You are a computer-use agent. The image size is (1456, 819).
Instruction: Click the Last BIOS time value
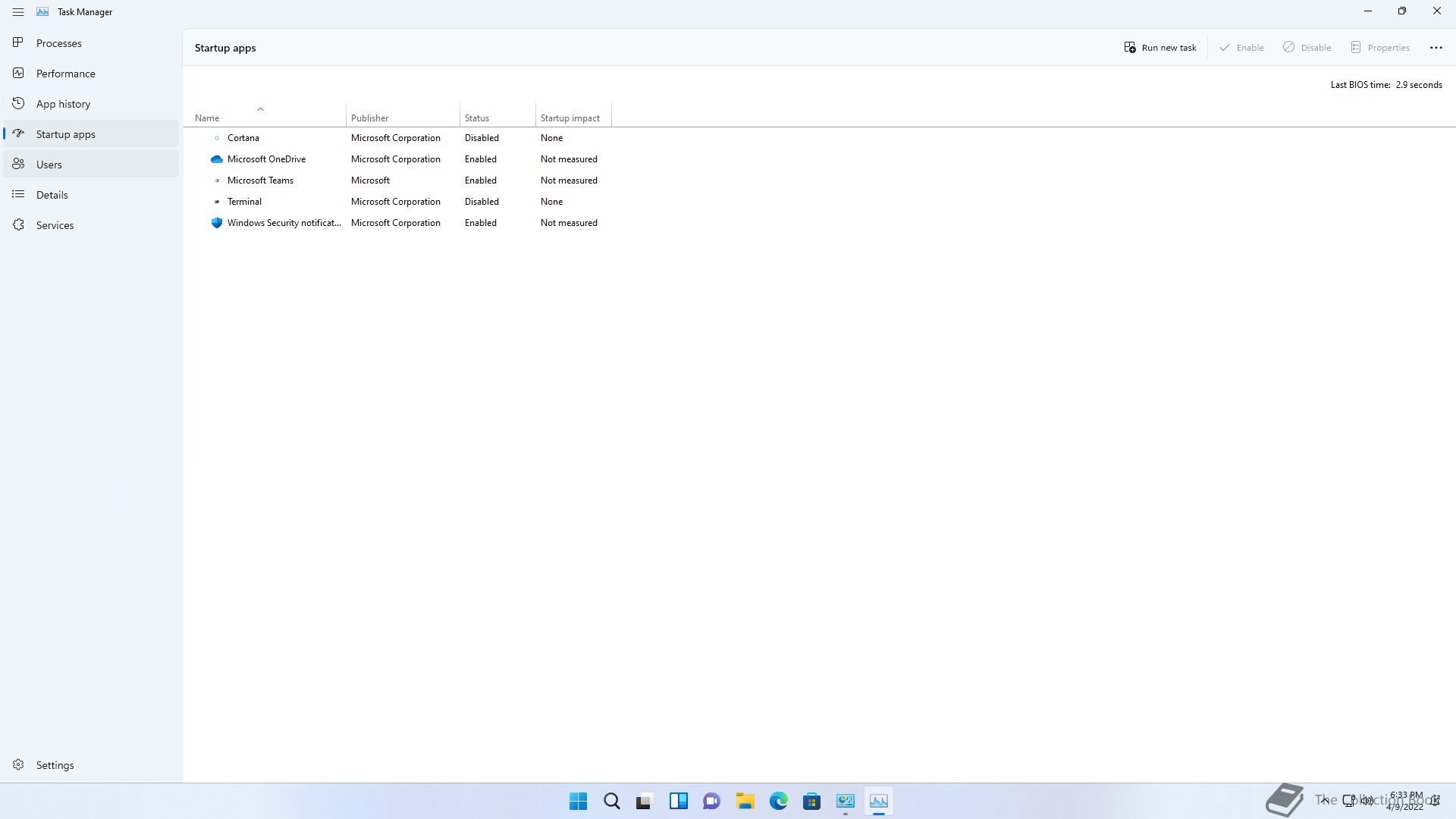1419,85
